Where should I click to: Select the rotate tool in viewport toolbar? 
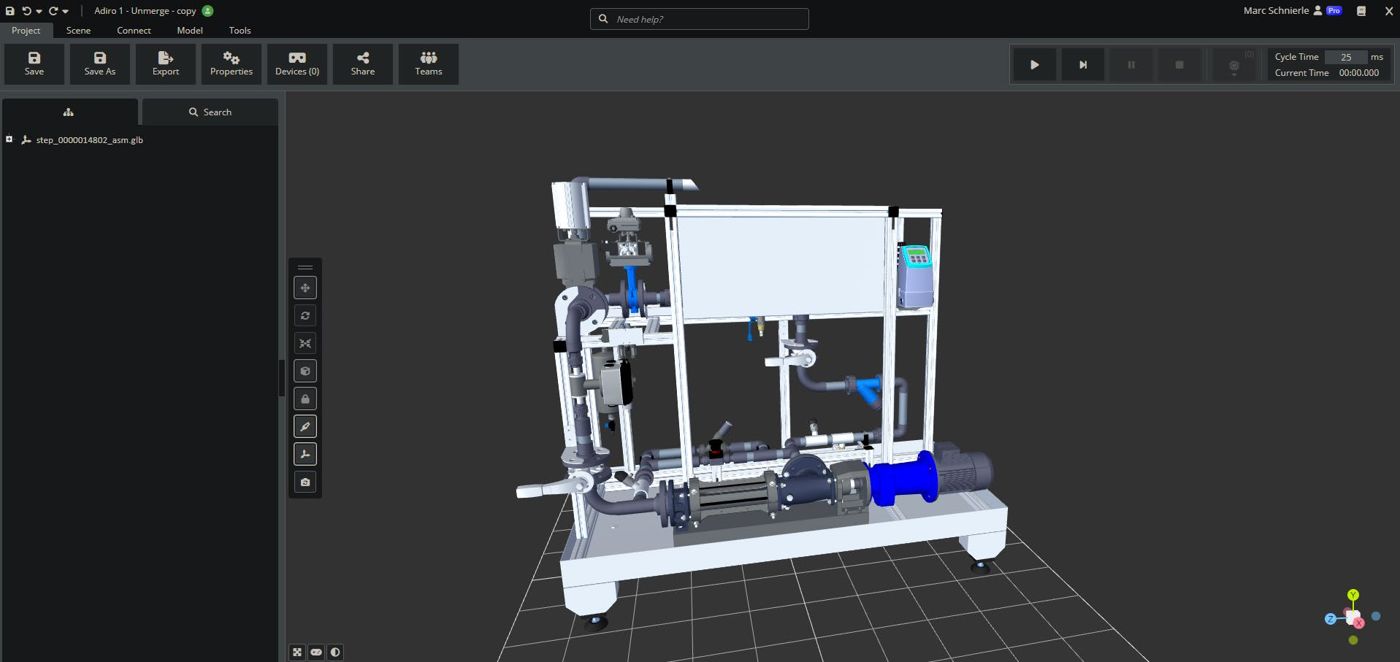click(x=305, y=315)
